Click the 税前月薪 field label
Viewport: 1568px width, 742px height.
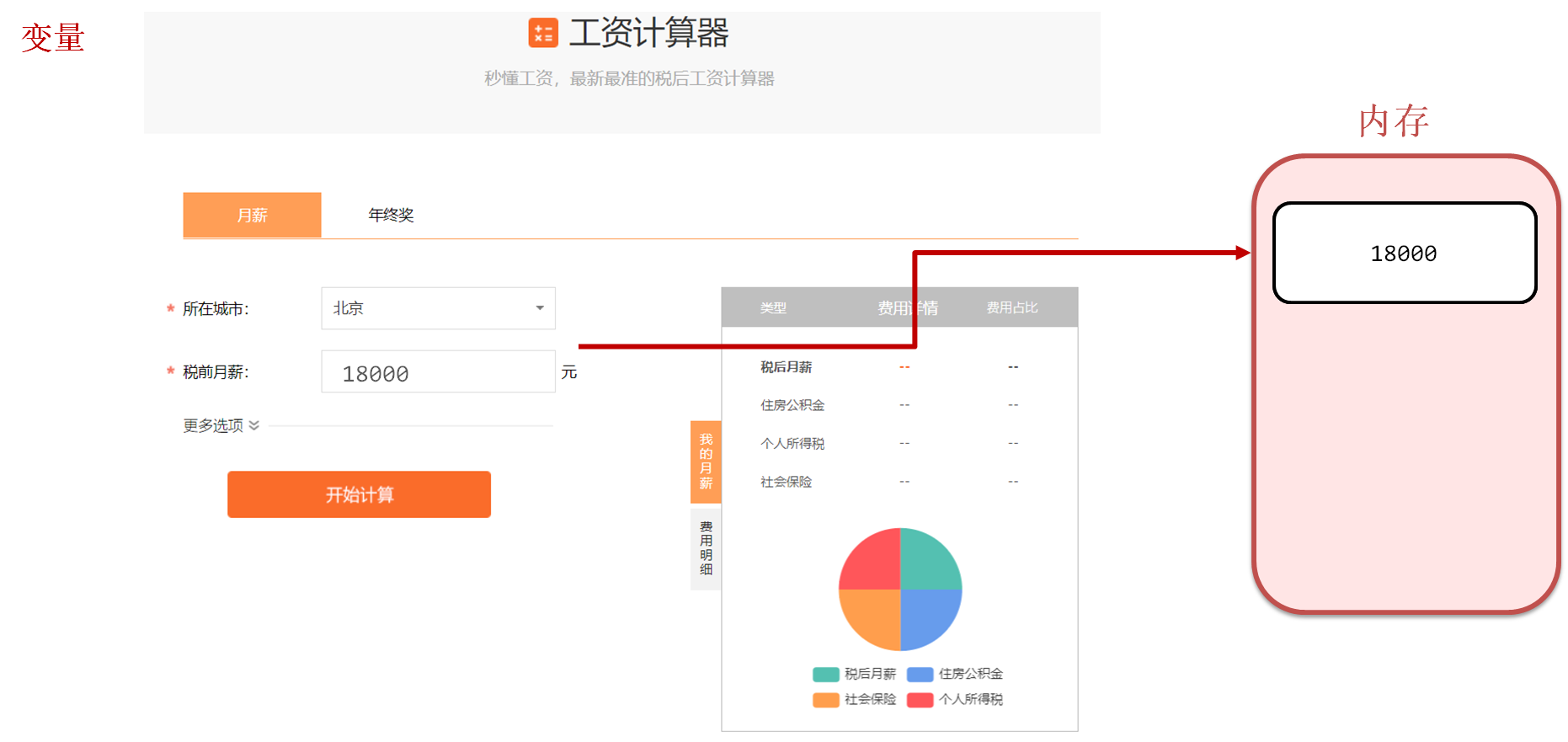216,372
